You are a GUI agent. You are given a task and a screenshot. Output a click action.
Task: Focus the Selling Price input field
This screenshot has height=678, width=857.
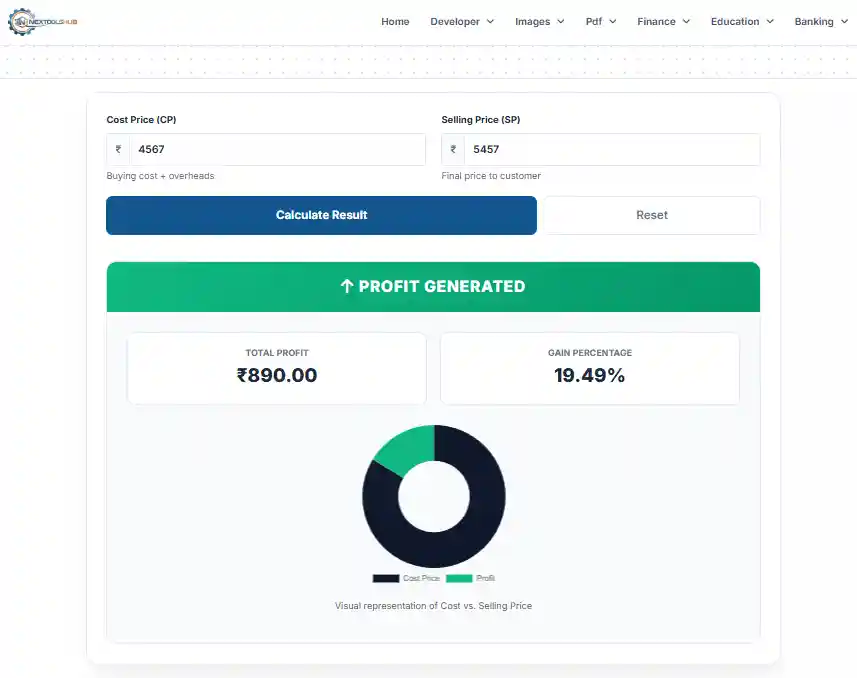(612, 150)
